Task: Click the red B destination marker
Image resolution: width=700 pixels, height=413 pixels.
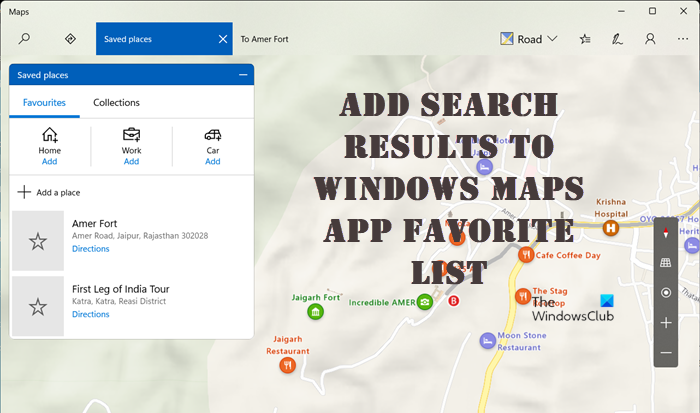Action: pyautogui.click(x=454, y=301)
